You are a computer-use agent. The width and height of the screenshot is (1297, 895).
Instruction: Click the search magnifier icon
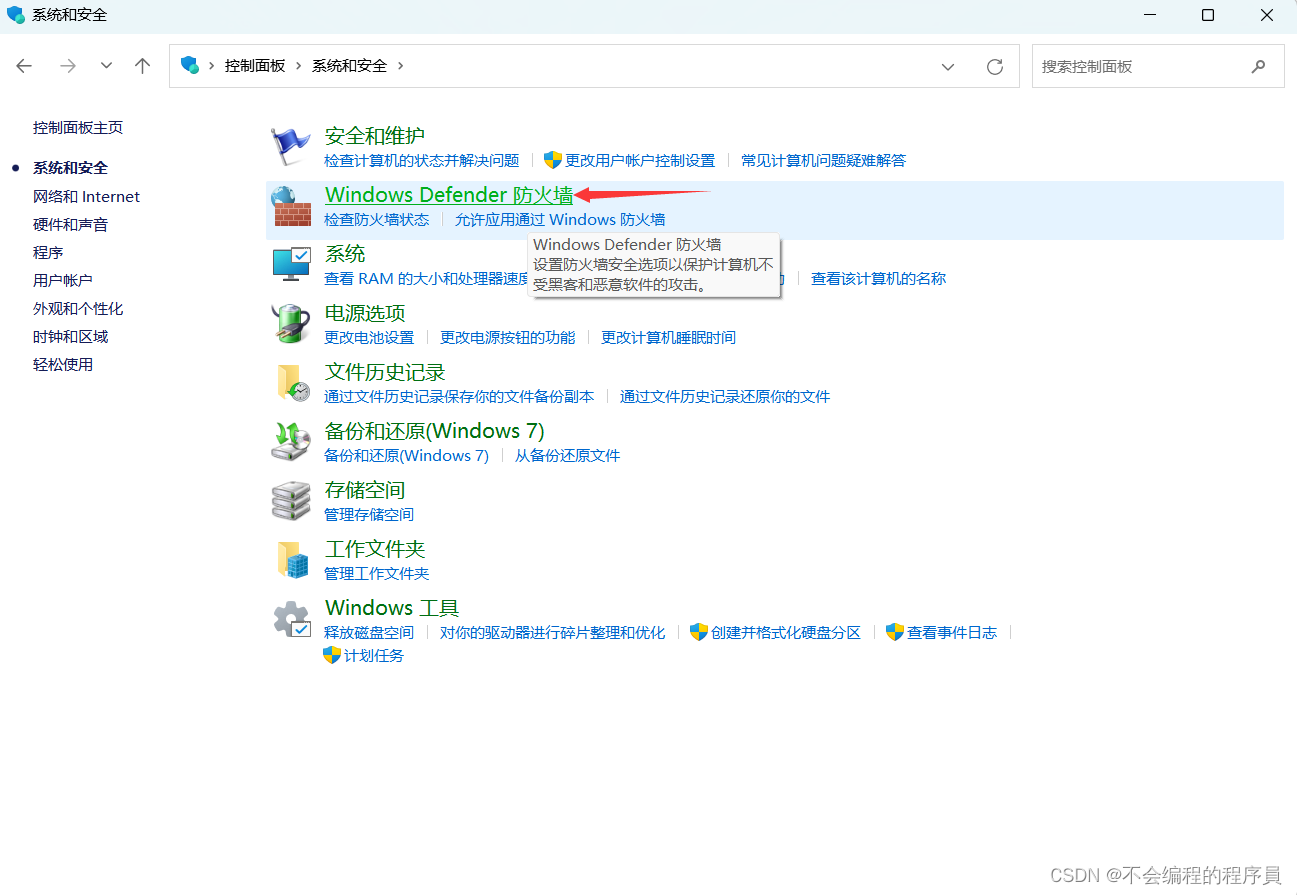point(1258,66)
